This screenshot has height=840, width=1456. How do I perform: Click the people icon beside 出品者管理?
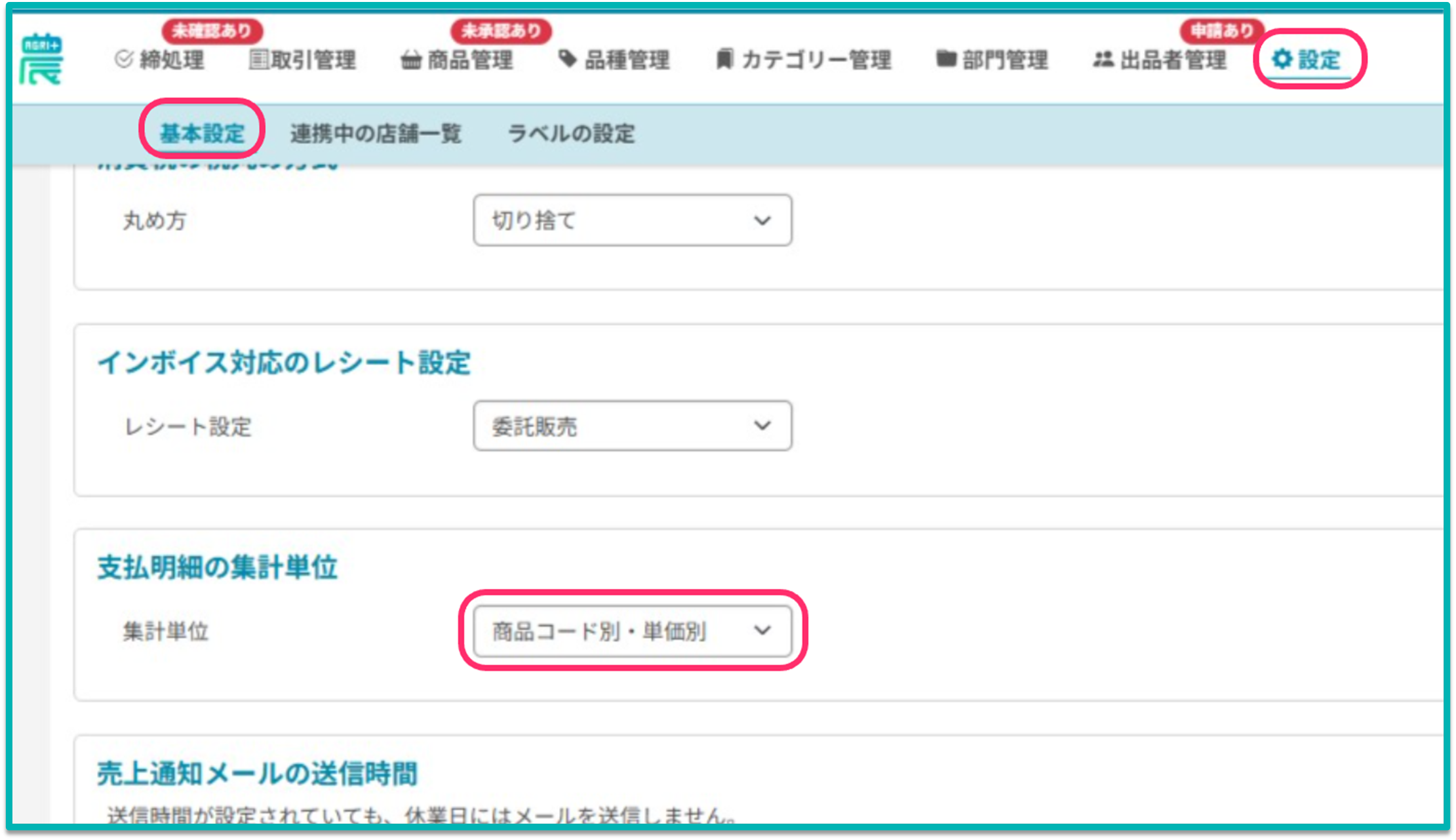(x=1103, y=60)
